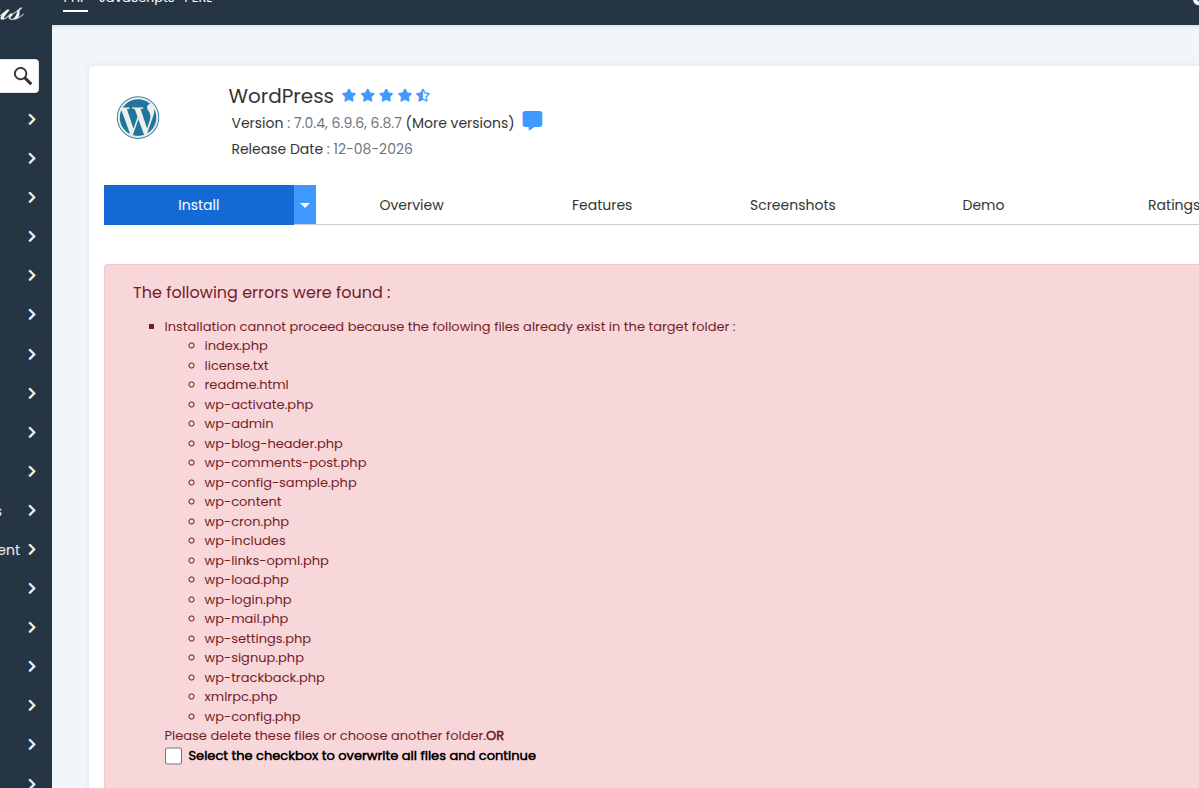Click the half-filled fifth rating star
1199x788 pixels.
point(423,96)
